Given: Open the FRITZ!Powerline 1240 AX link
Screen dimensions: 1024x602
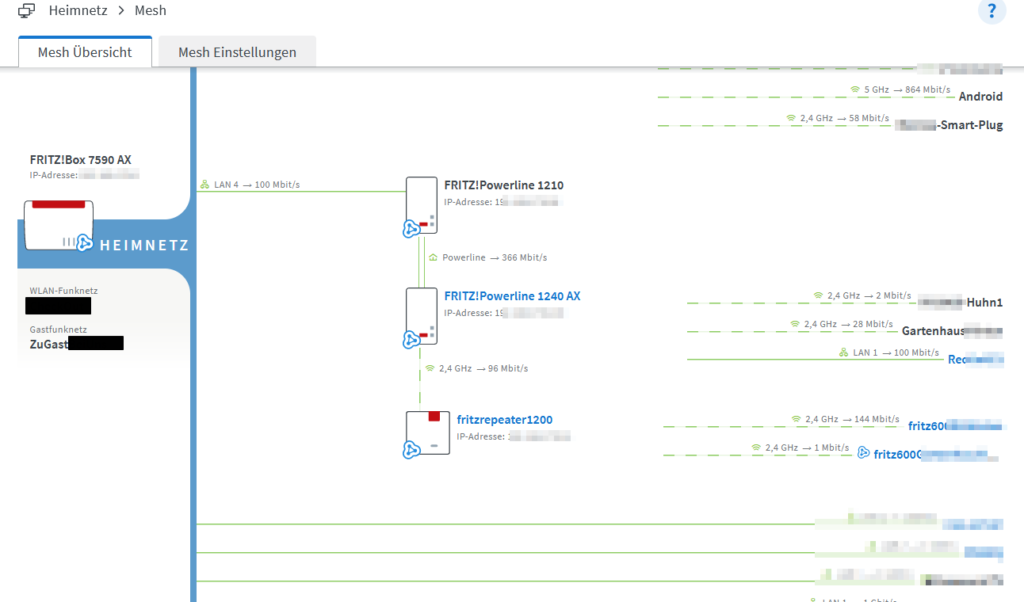Looking at the screenshot, I should (512, 296).
